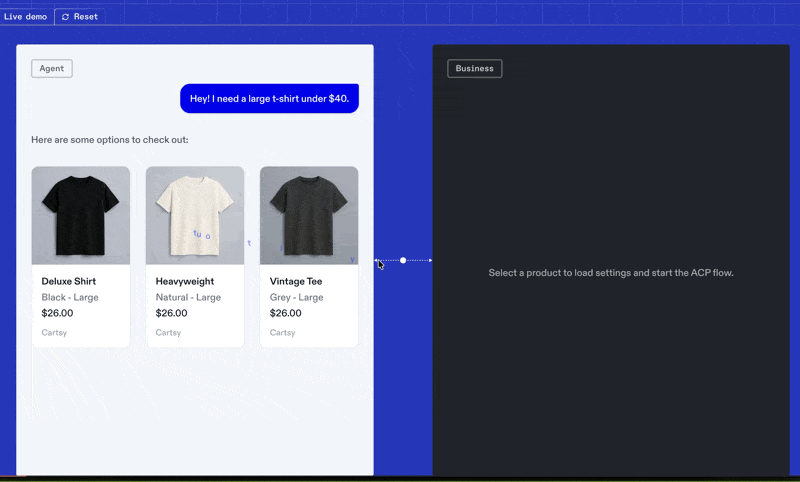Image resolution: width=800 pixels, height=482 pixels.
Task: Open the natural Heavyweight t-shirt image
Action: click(195, 215)
